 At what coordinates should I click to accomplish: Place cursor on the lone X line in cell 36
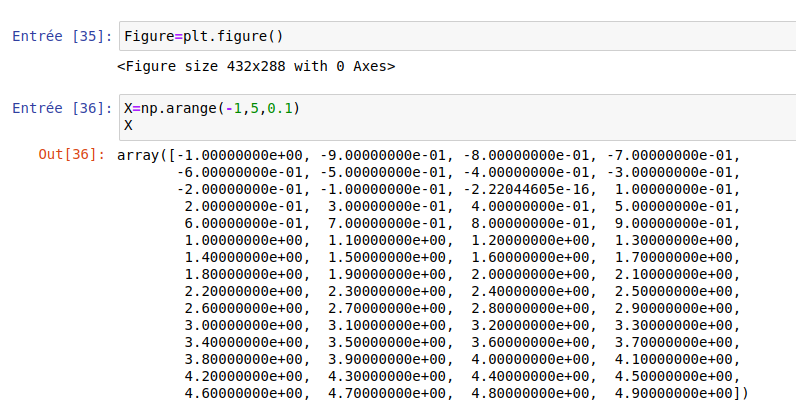(129, 125)
